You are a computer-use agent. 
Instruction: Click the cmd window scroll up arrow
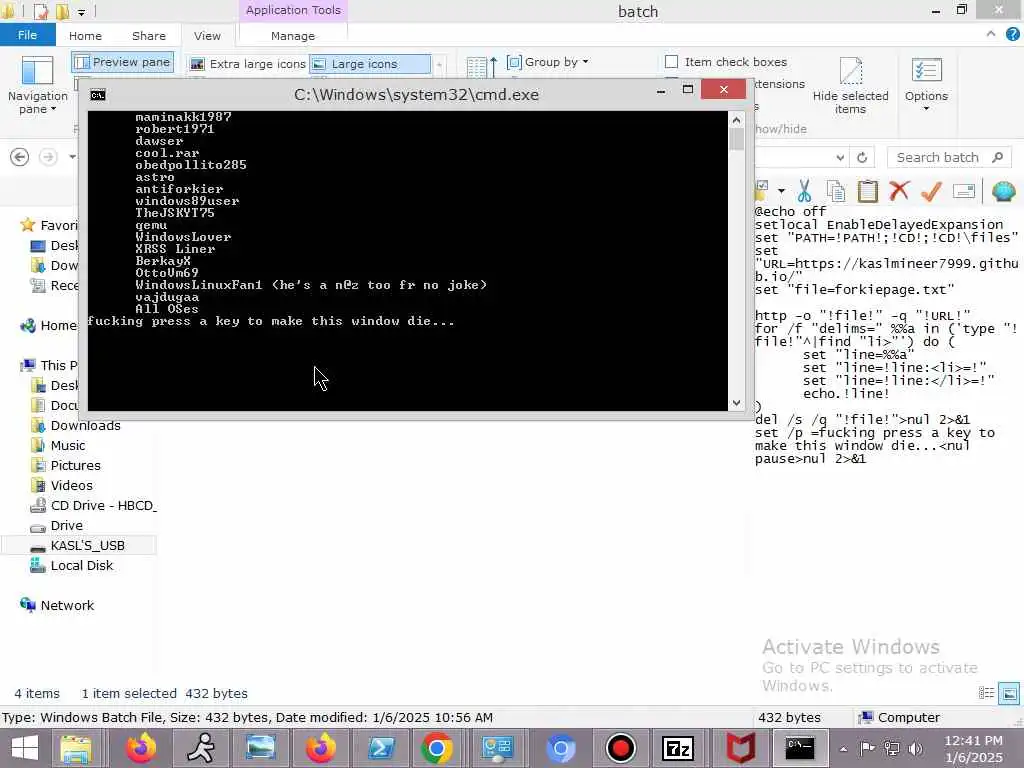[x=737, y=120]
